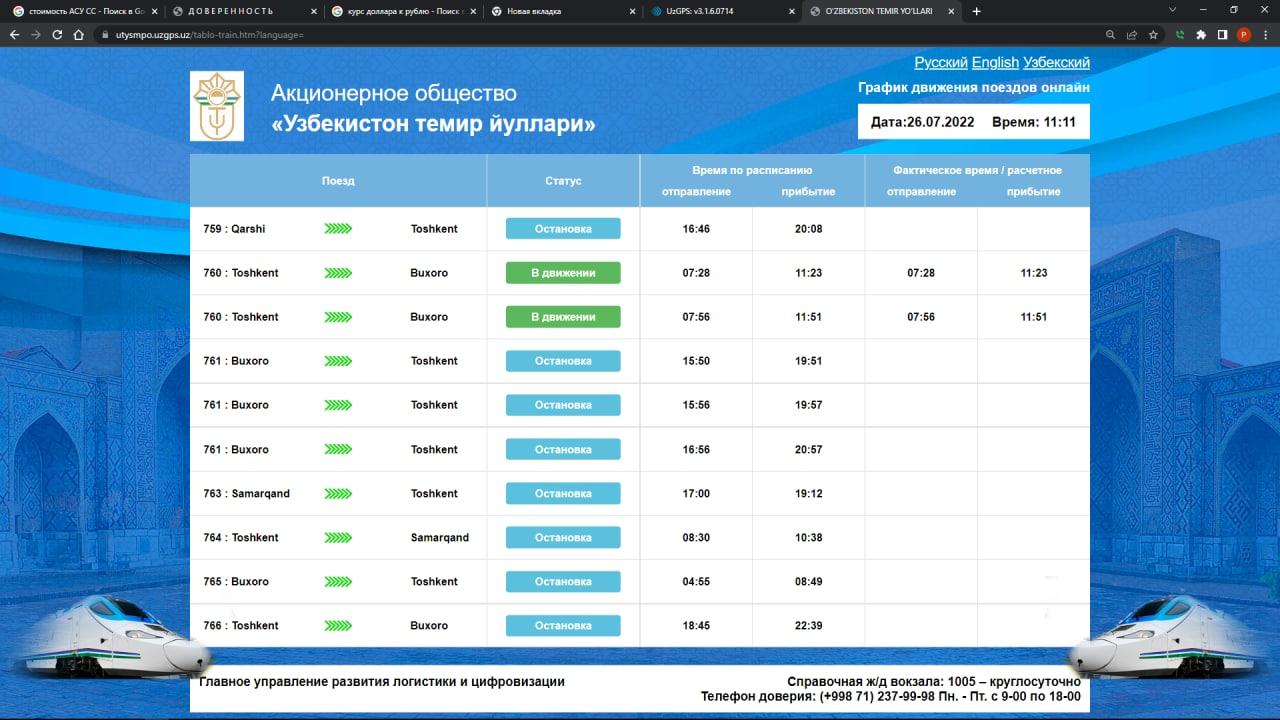The image size is (1280, 720).
Task: Click the browser back arrow
Action: coord(14,34)
